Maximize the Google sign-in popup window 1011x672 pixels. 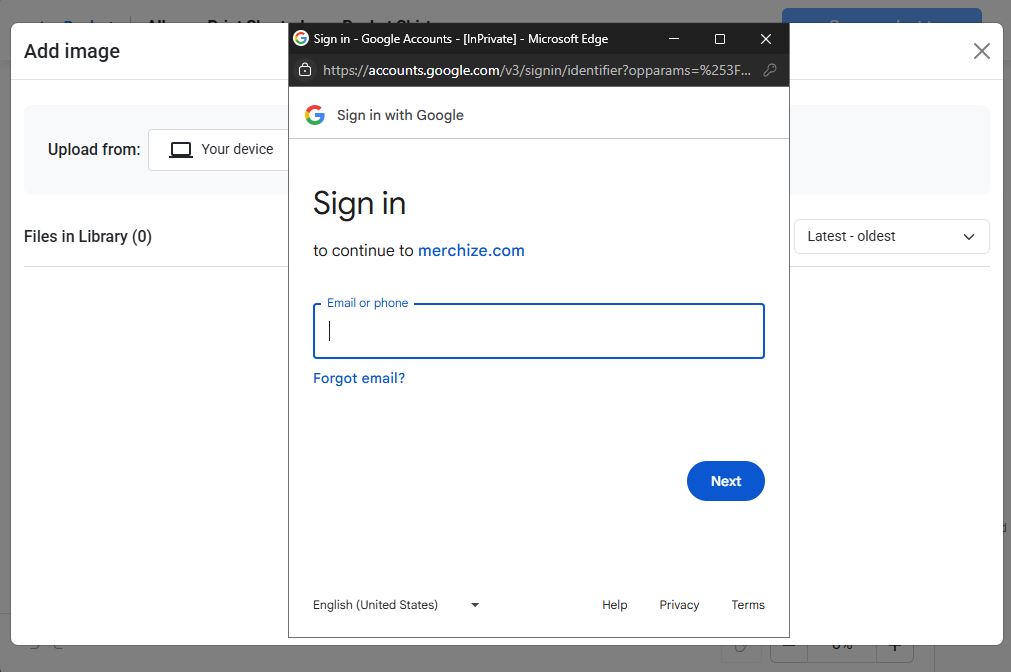coord(720,39)
